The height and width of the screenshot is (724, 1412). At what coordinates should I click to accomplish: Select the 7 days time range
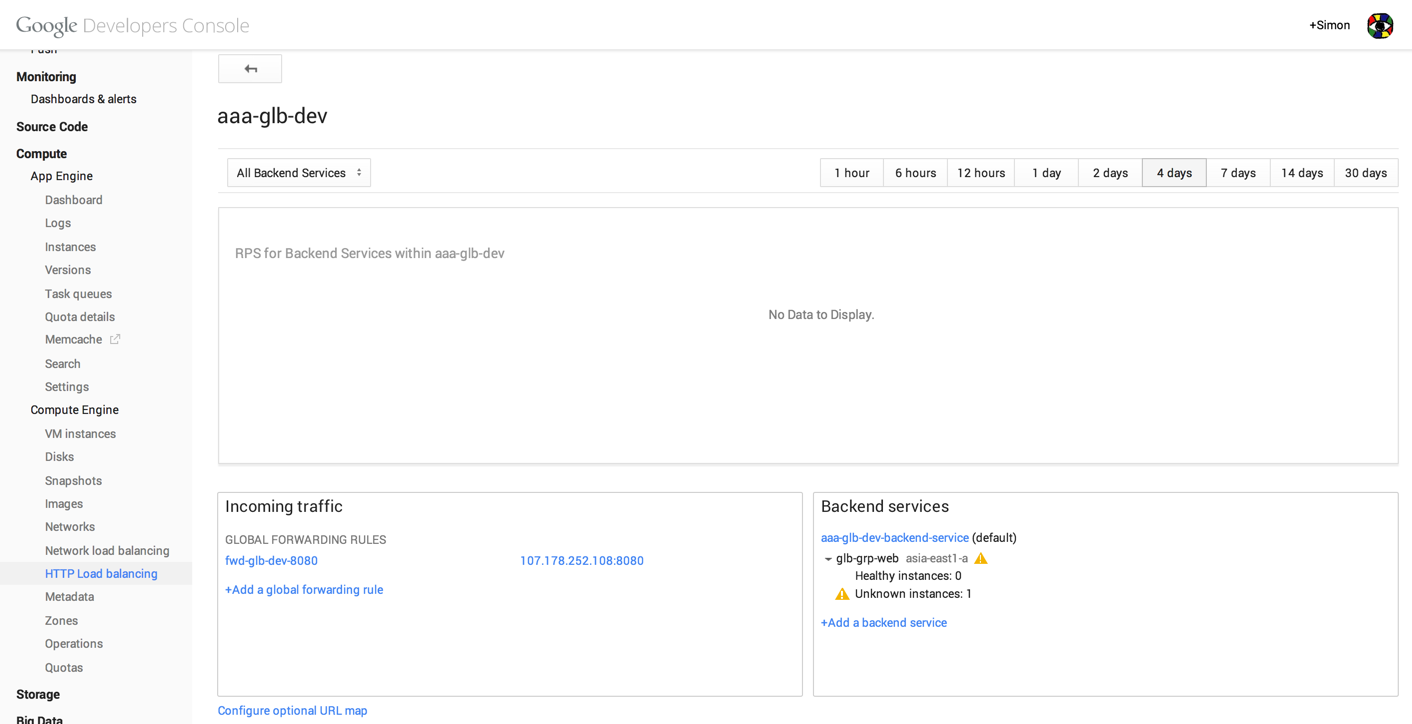(x=1239, y=173)
